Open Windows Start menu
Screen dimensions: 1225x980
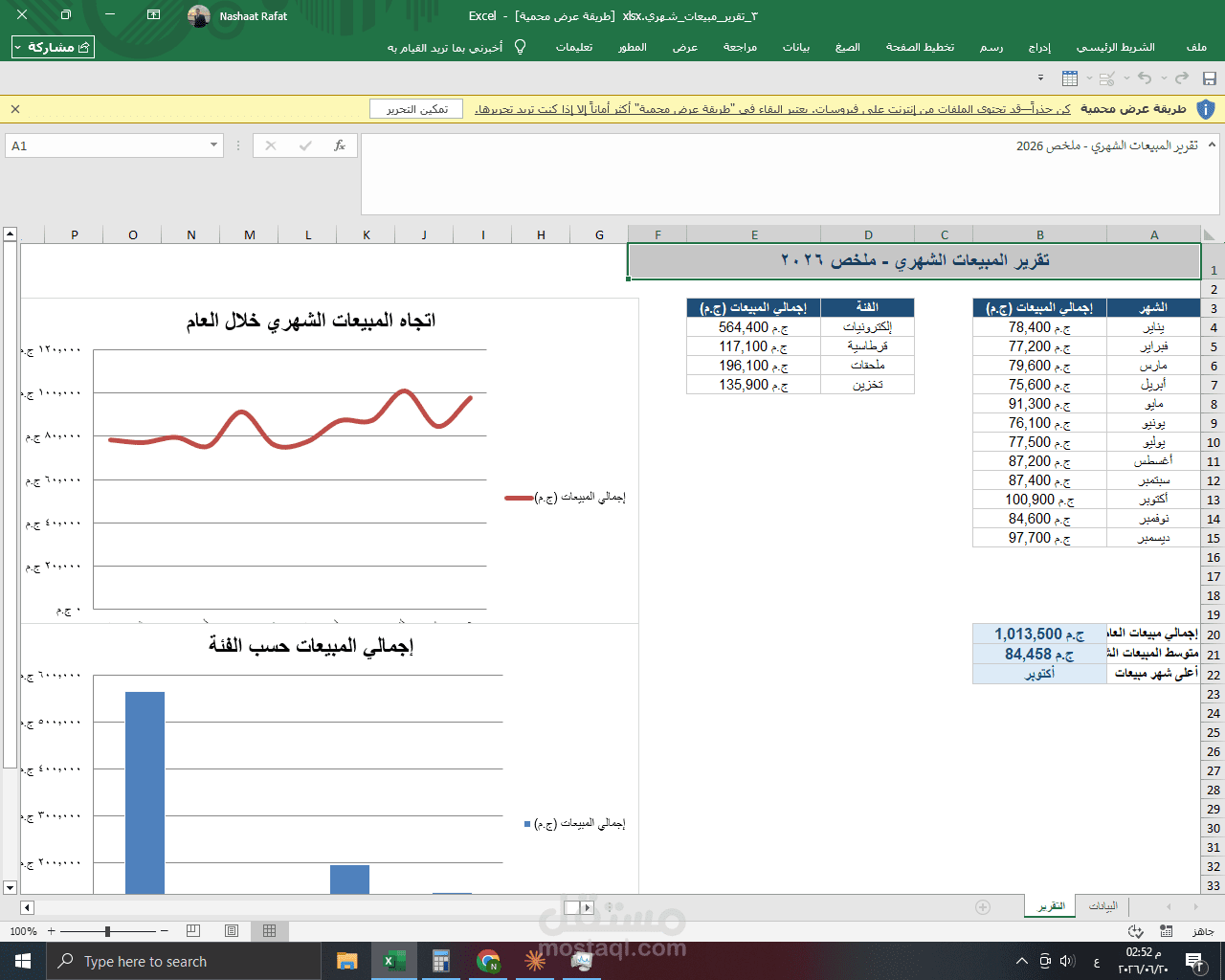point(22,961)
